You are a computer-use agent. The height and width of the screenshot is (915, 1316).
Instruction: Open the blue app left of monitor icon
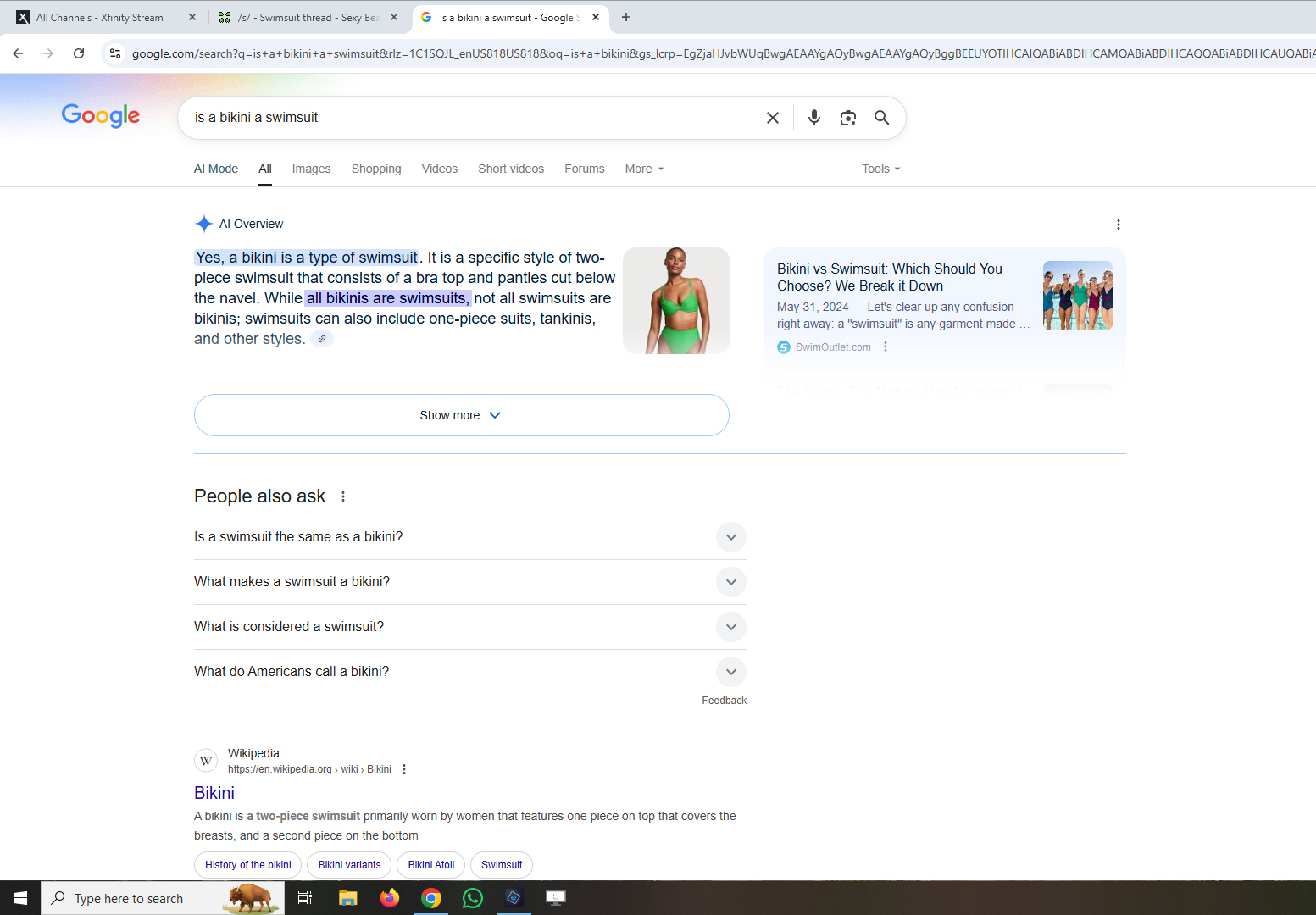[x=514, y=898]
